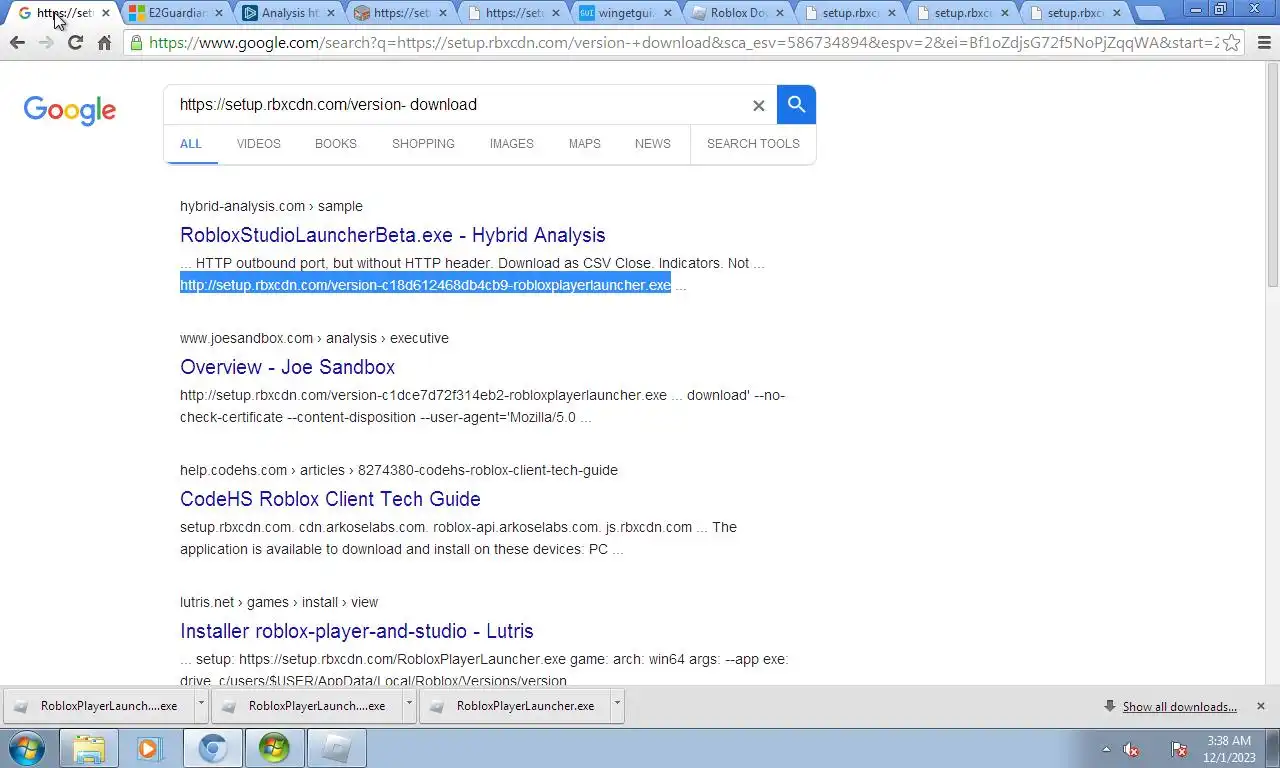Clear the search box with the X icon

pos(758,105)
